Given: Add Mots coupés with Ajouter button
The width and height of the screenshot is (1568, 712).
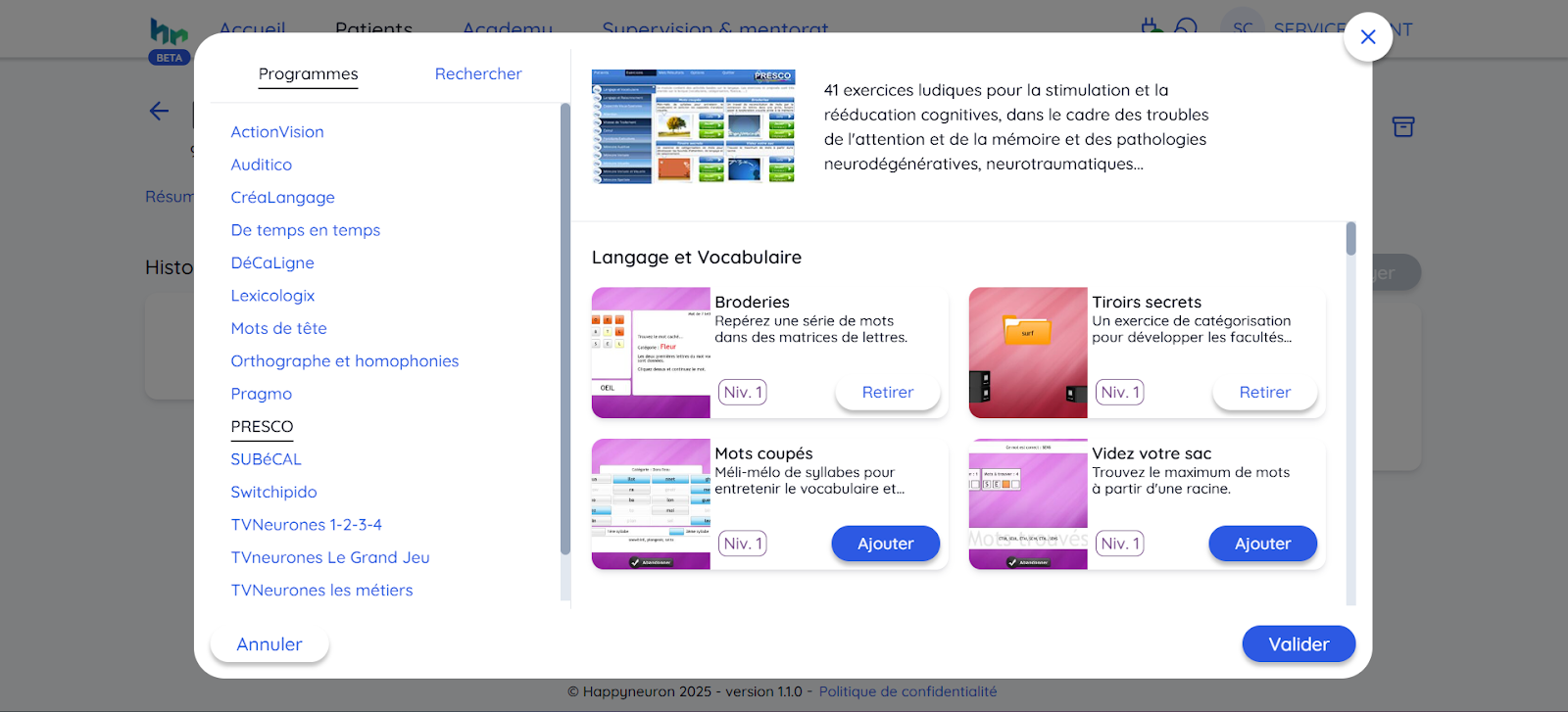Looking at the screenshot, I should [886, 544].
